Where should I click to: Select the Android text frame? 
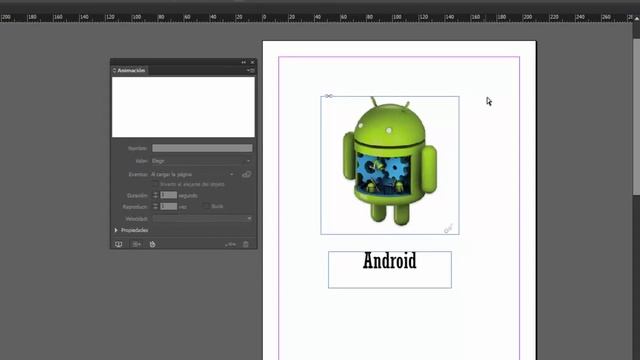tap(390, 270)
